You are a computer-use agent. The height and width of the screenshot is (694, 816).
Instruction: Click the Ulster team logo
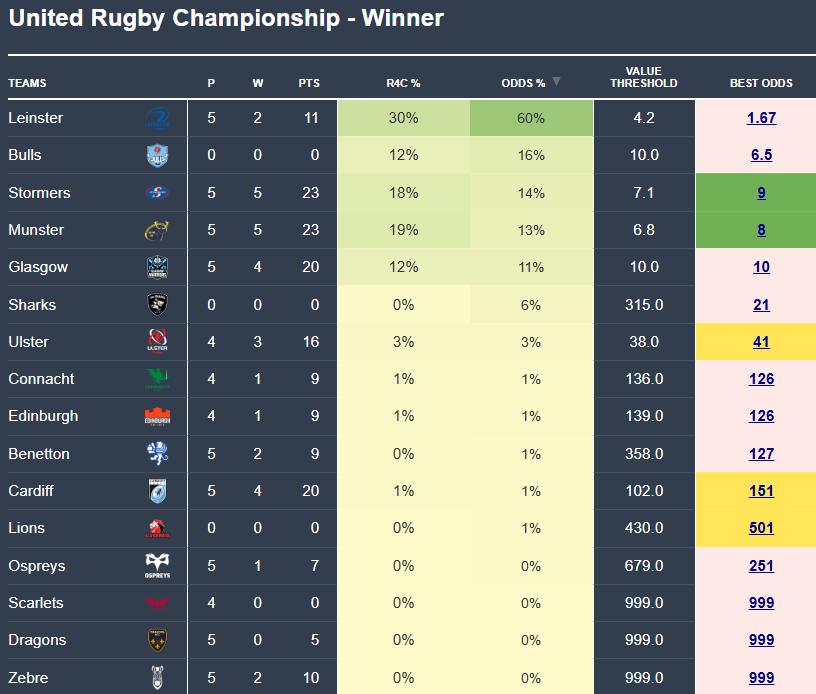pos(157,342)
